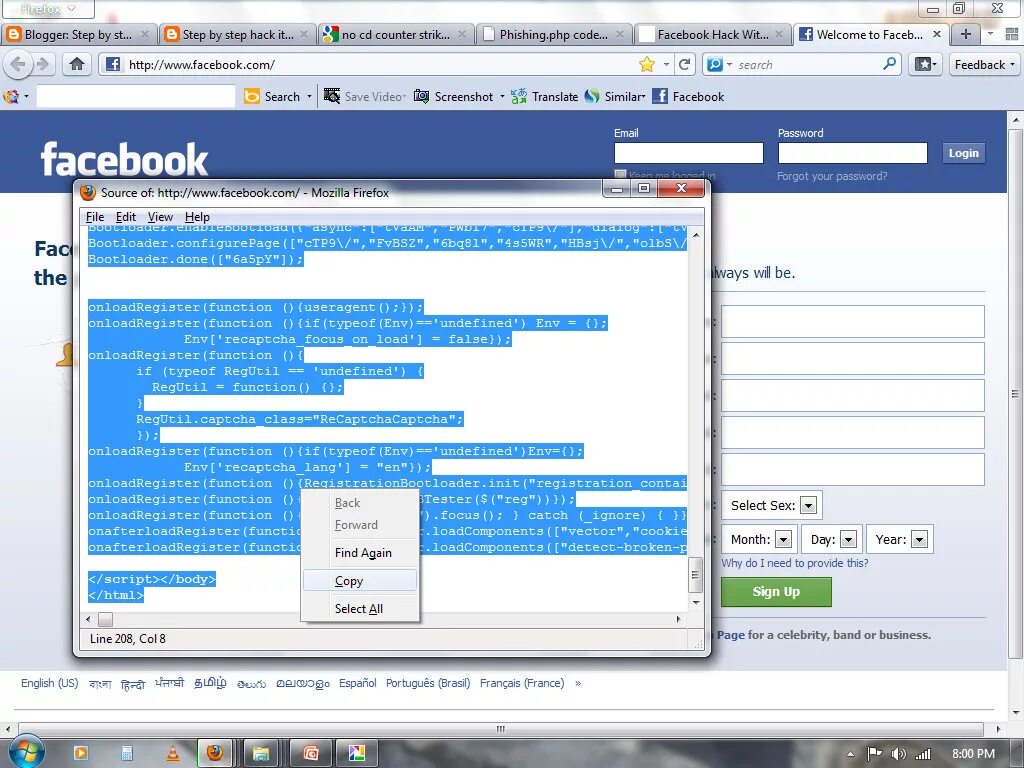Image resolution: width=1024 pixels, height=768 pixels.
Task: Click the Firefox forward arrow button
Action: coord(43,64)
